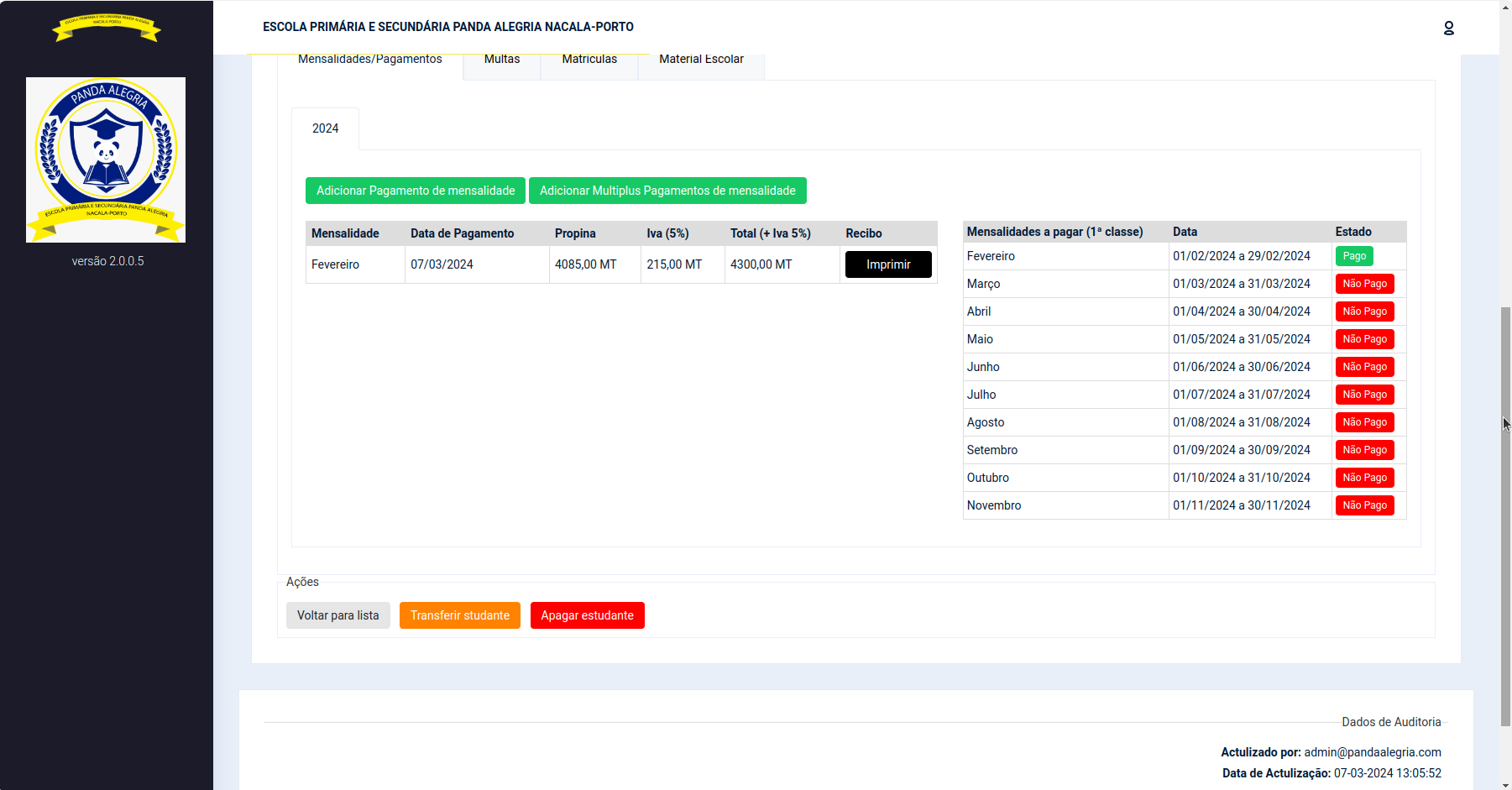Switch to the Multas tab
The image size is (1512, 790).
[x=501, y=60]
